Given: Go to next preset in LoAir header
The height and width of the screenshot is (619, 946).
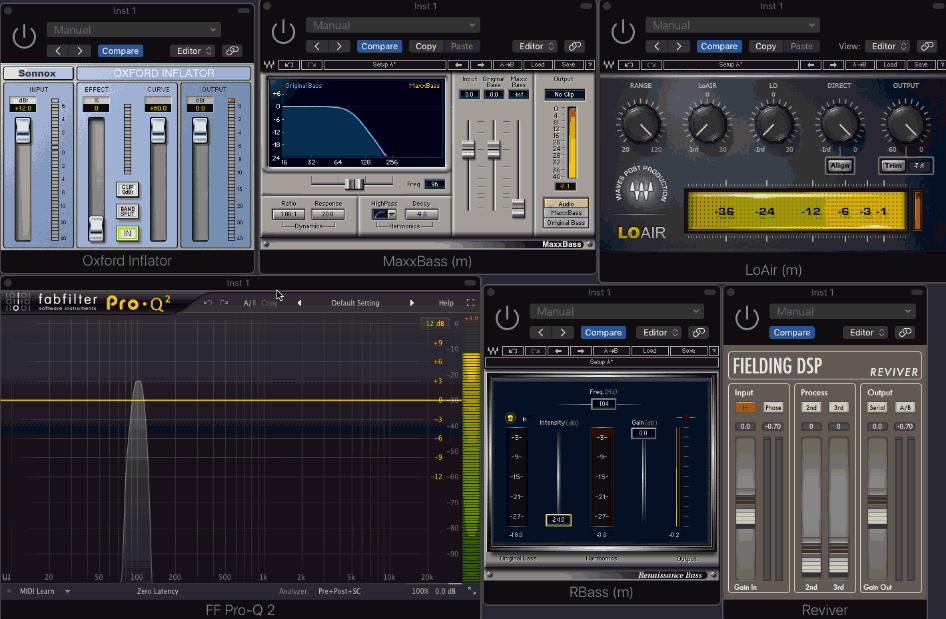Looking at the screenshot, I should (x=679, y=46).
